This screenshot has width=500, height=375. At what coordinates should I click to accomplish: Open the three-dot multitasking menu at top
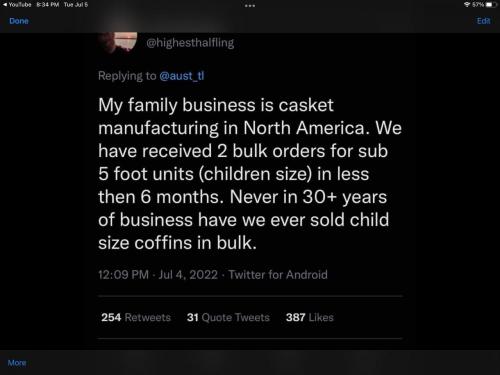[250, 6]
